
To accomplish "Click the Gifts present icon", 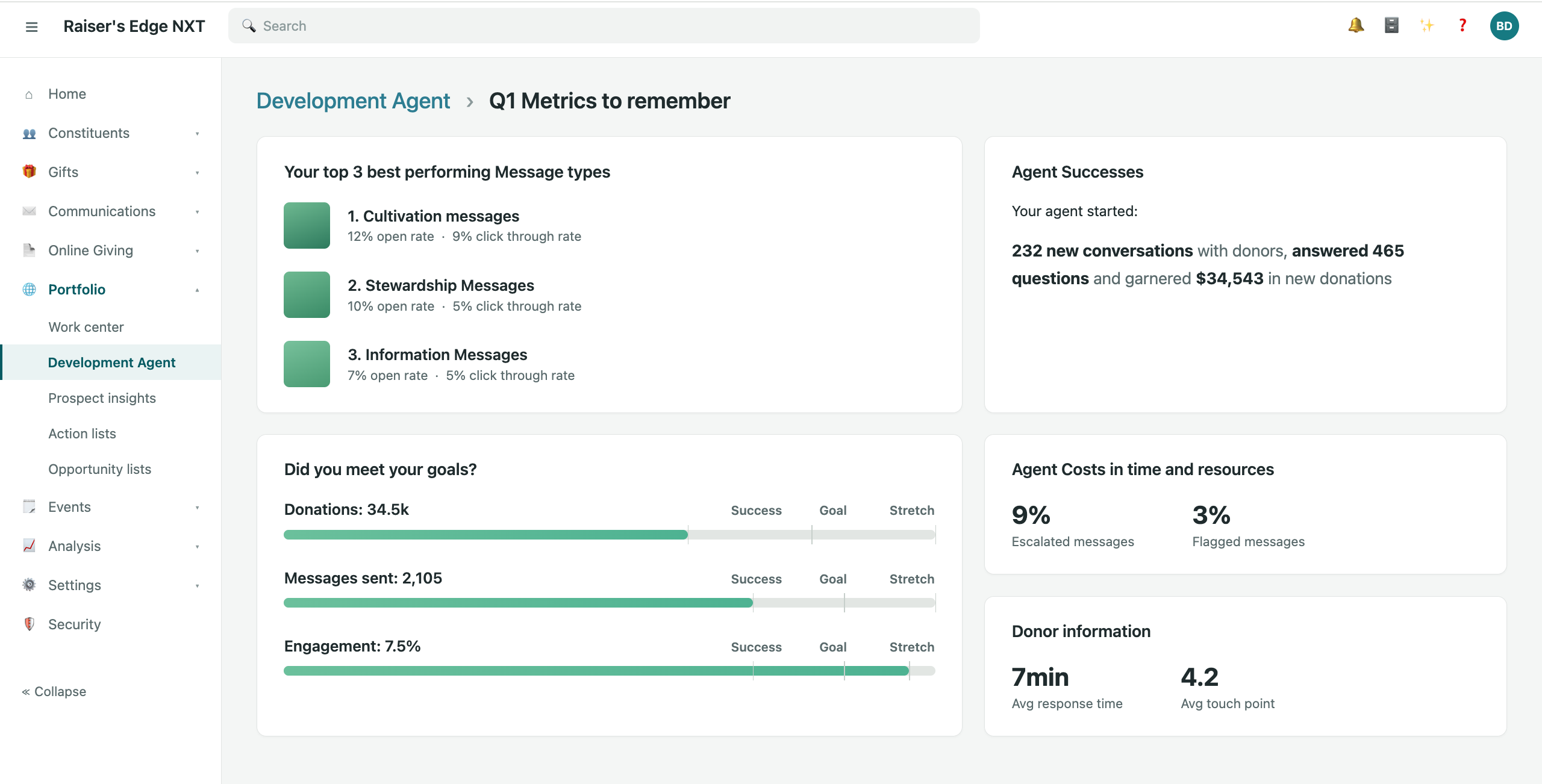I will coord(29,172).
